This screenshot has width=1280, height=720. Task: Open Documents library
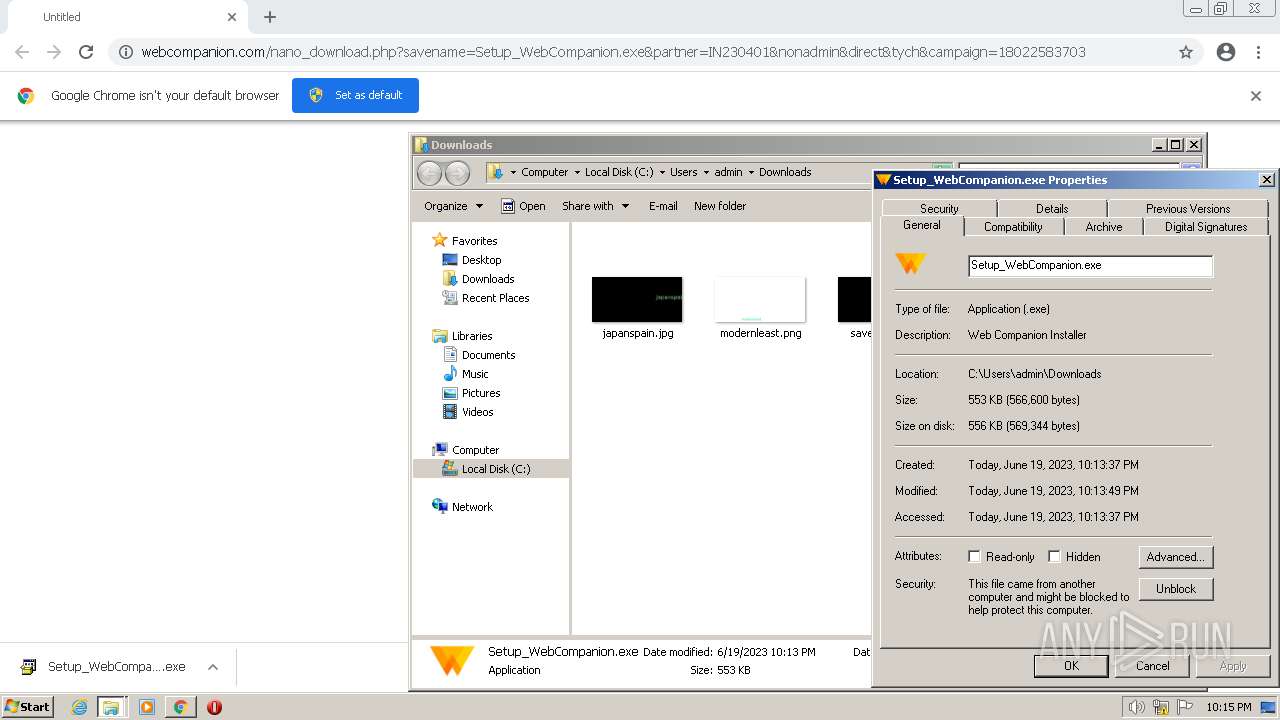point(488,355)
